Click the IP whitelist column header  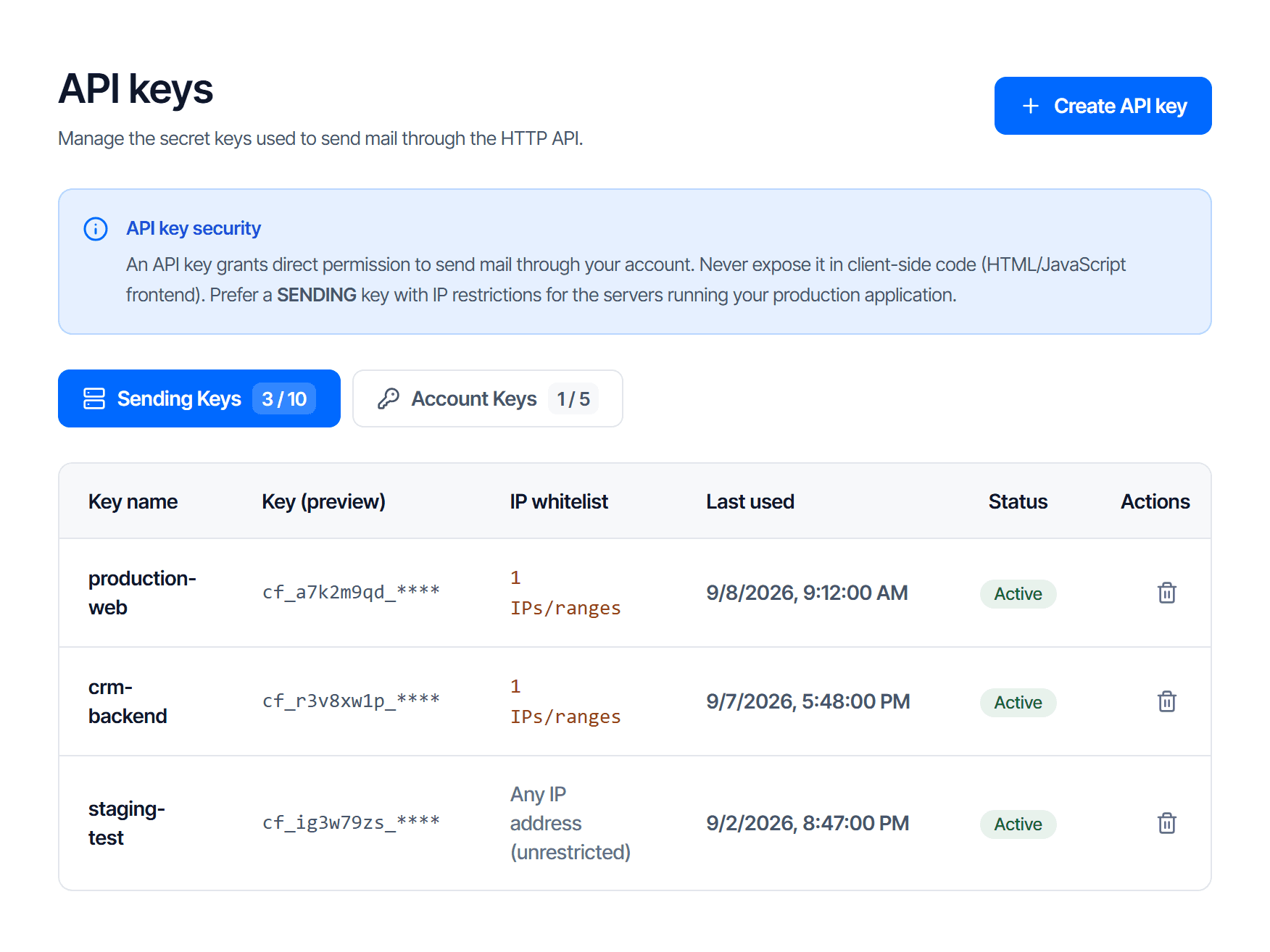coord(559,501)
